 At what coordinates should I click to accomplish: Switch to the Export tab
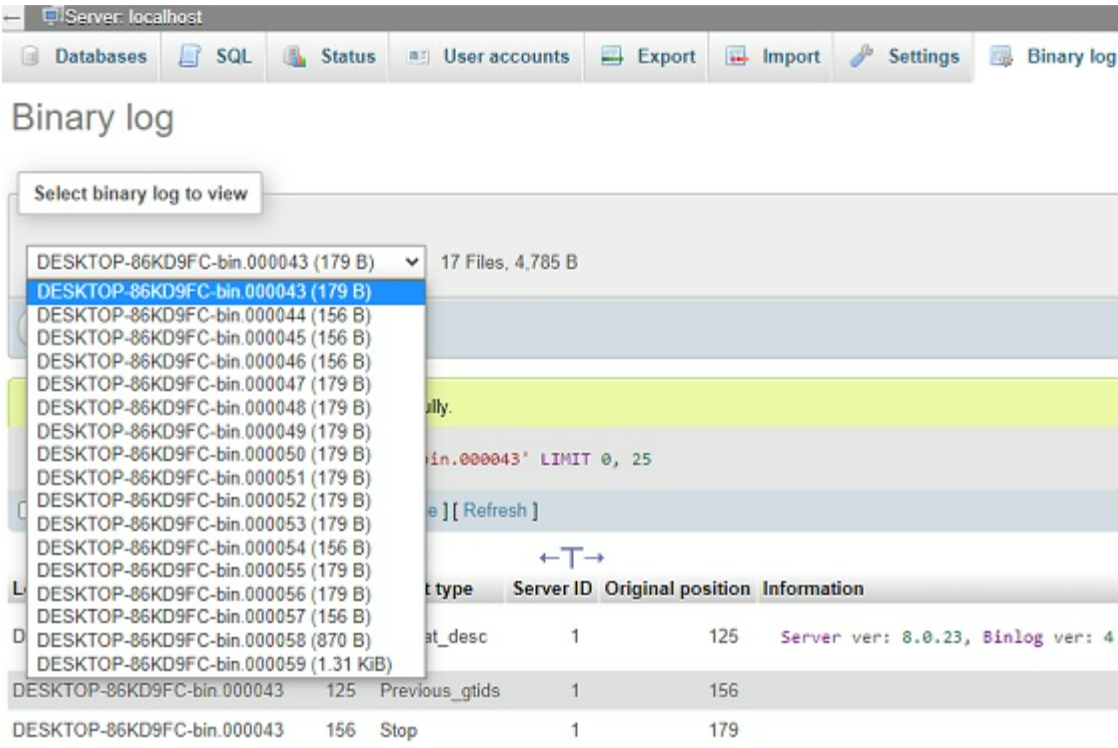tap(665, 57)
